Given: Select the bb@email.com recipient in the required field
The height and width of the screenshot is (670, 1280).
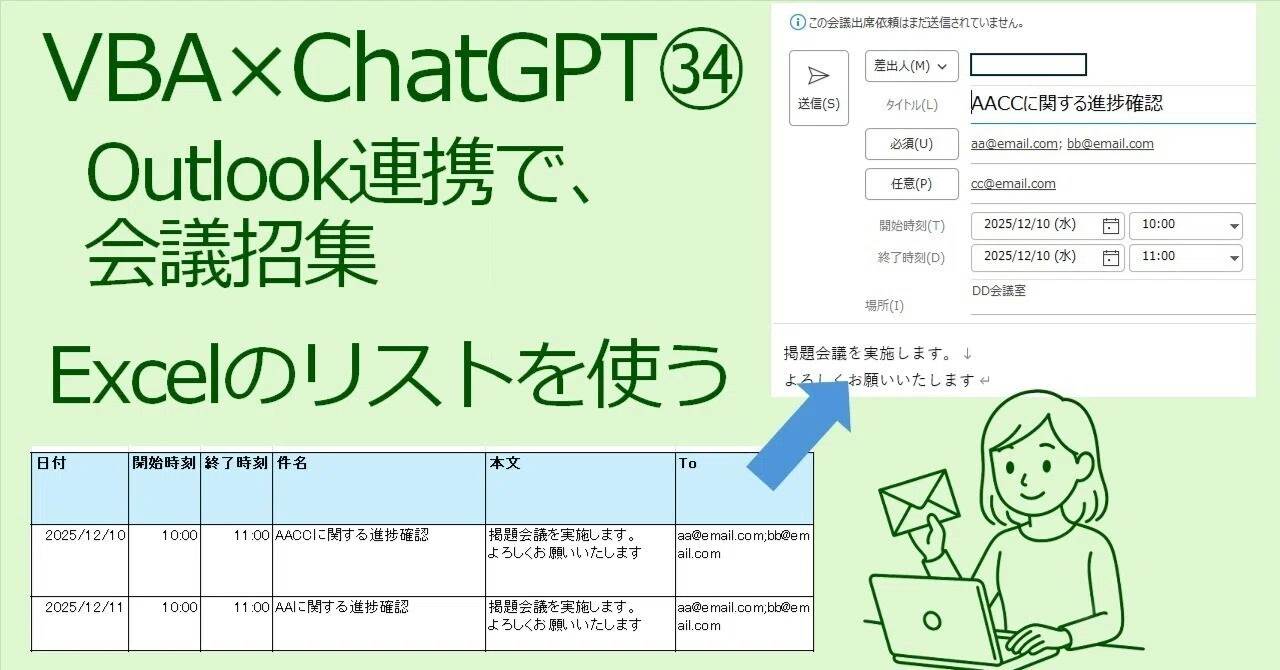Looking at the screenshot, I should (x=1110, y=144).
